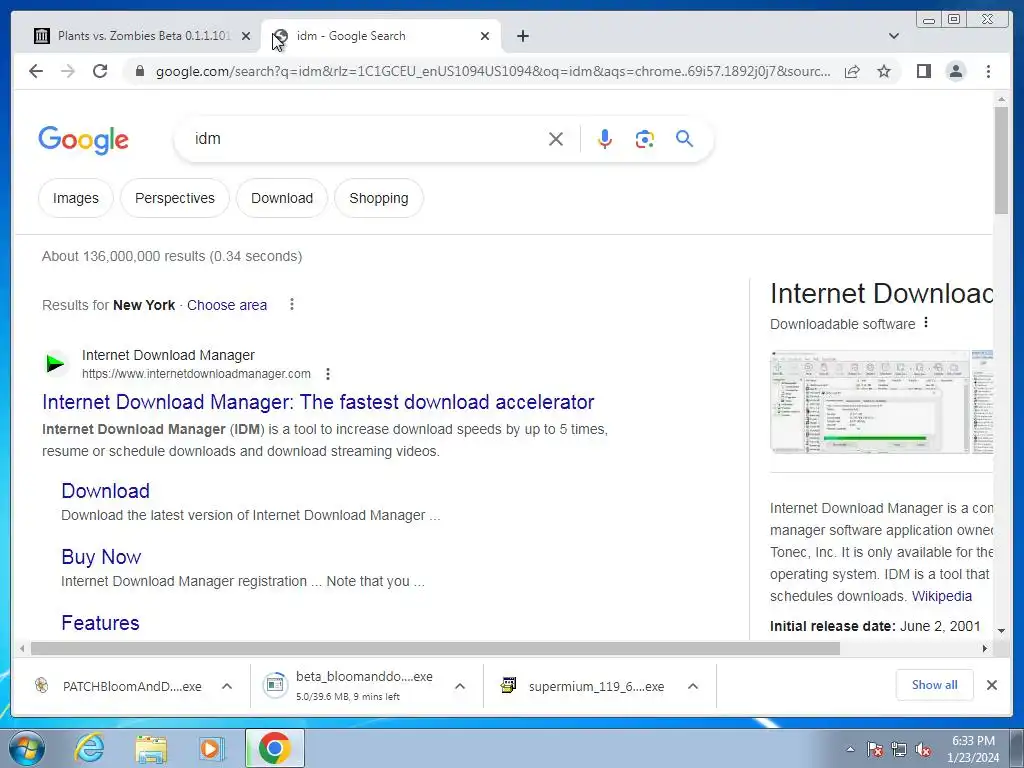Click the site lock icon in address bar
The image size is (1024, 768).
139,71
